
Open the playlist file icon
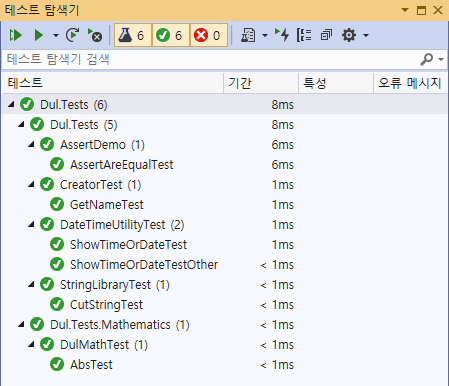tap(248, 35)
